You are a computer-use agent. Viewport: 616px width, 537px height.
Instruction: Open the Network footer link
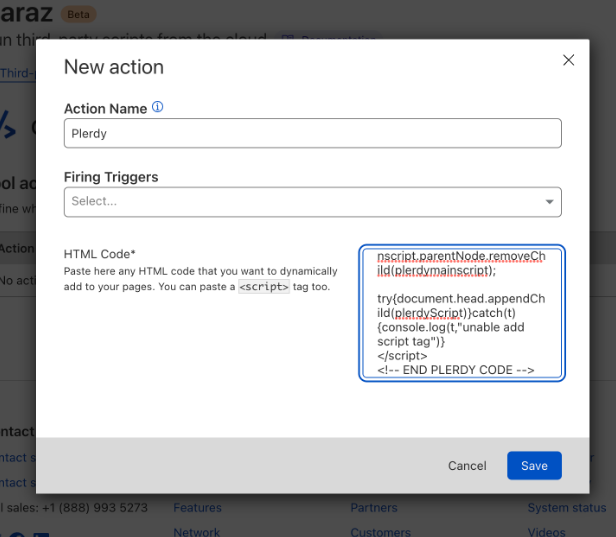pyautogui.click(x=196, y=532)
